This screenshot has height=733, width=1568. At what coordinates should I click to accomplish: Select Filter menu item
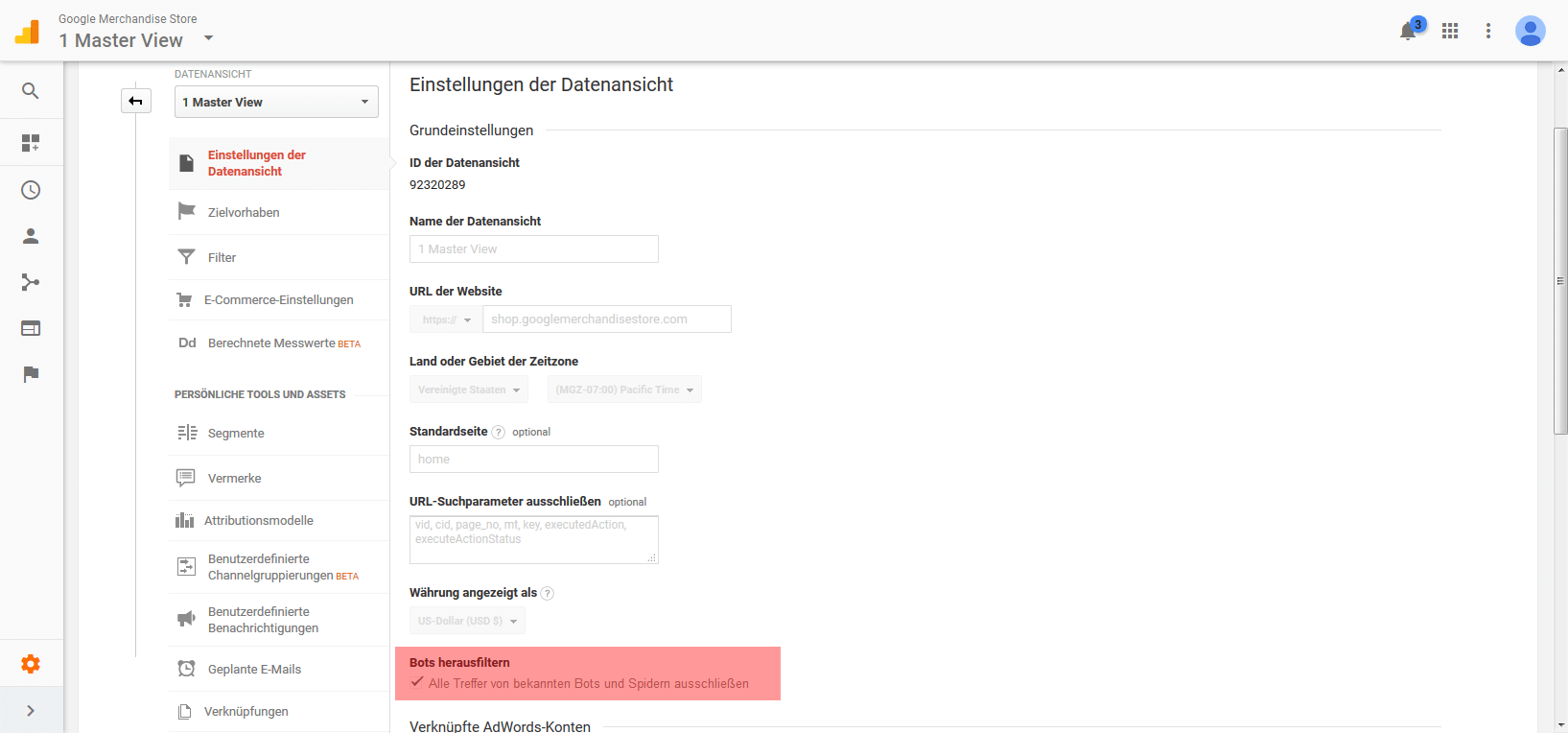[279, 257]
